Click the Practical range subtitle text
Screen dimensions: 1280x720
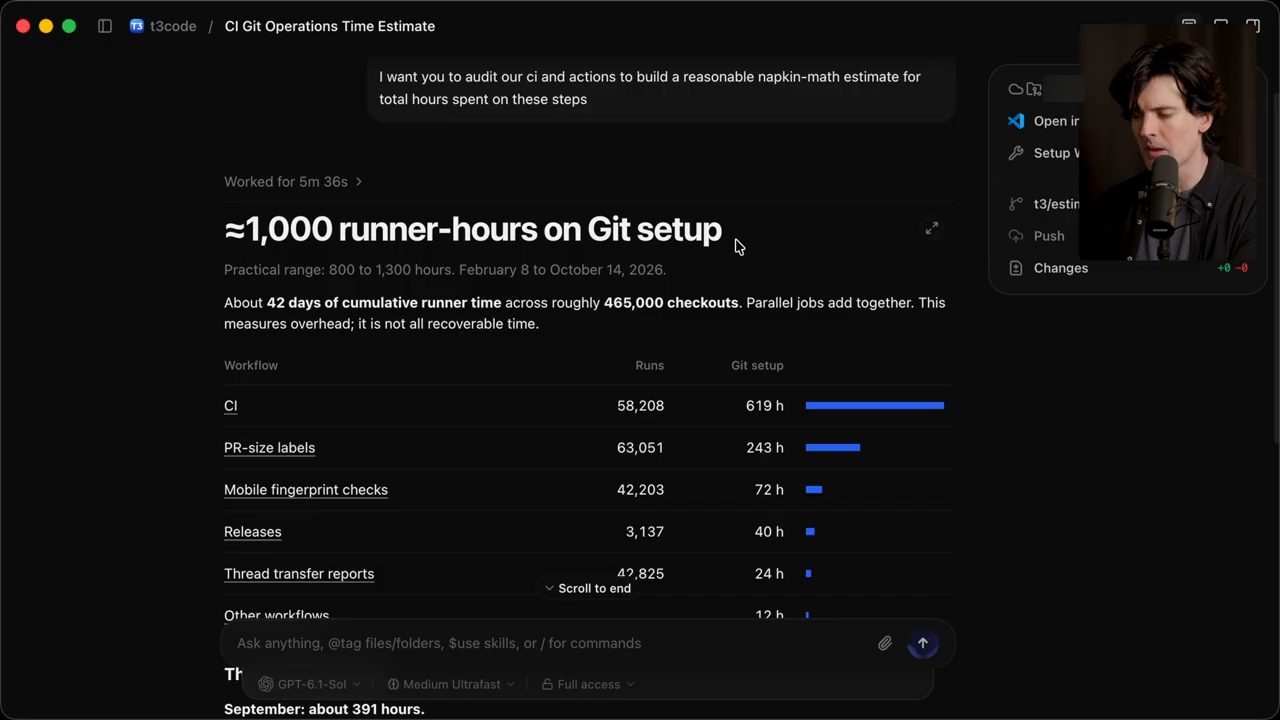point(445,270)
